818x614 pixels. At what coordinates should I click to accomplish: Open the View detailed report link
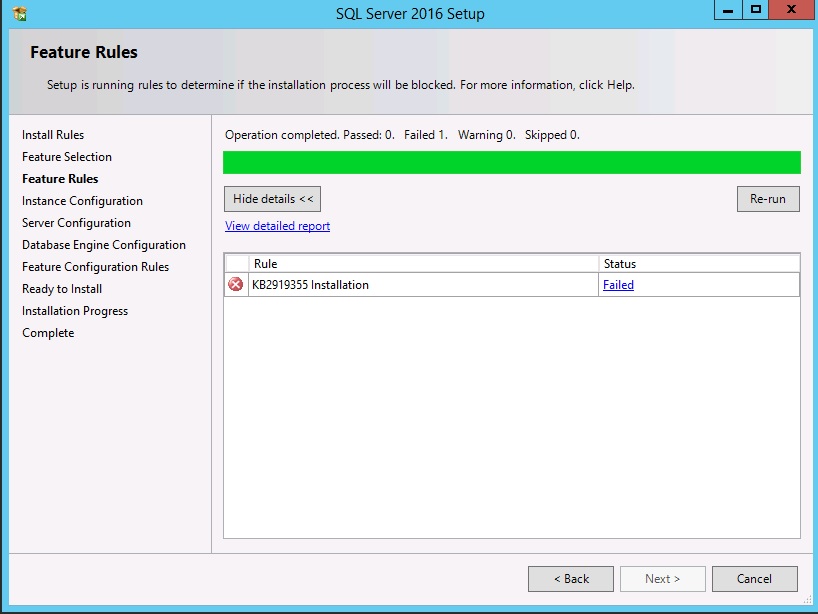tap(278, 226)
